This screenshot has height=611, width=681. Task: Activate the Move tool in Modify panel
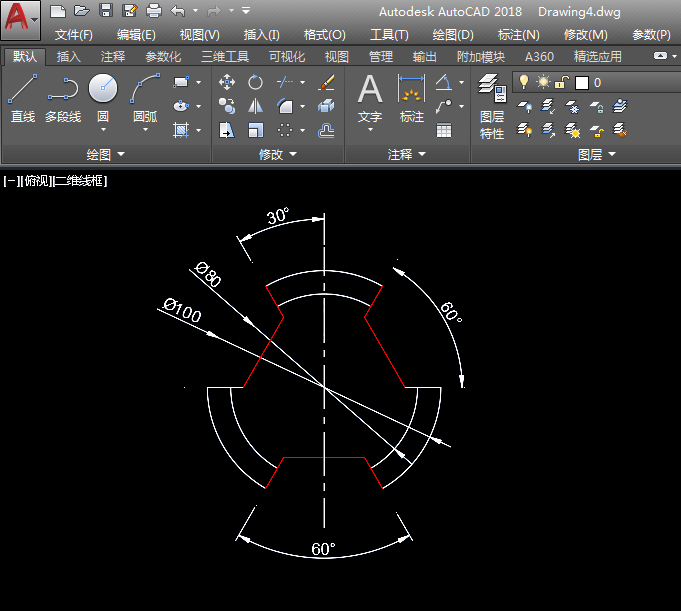[227, 82]
